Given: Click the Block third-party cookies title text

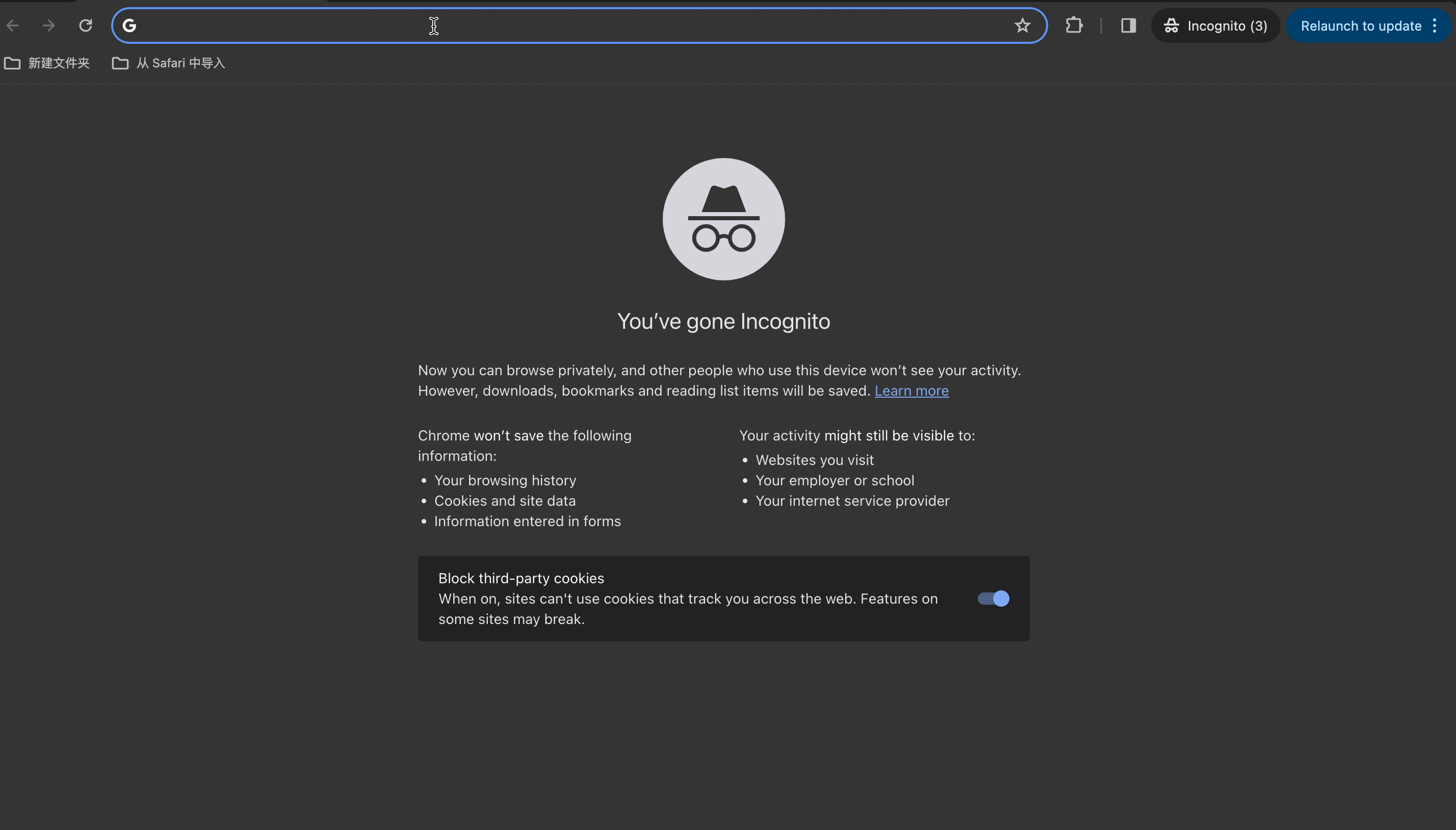Looking at the screenshot, I should 521,578.
